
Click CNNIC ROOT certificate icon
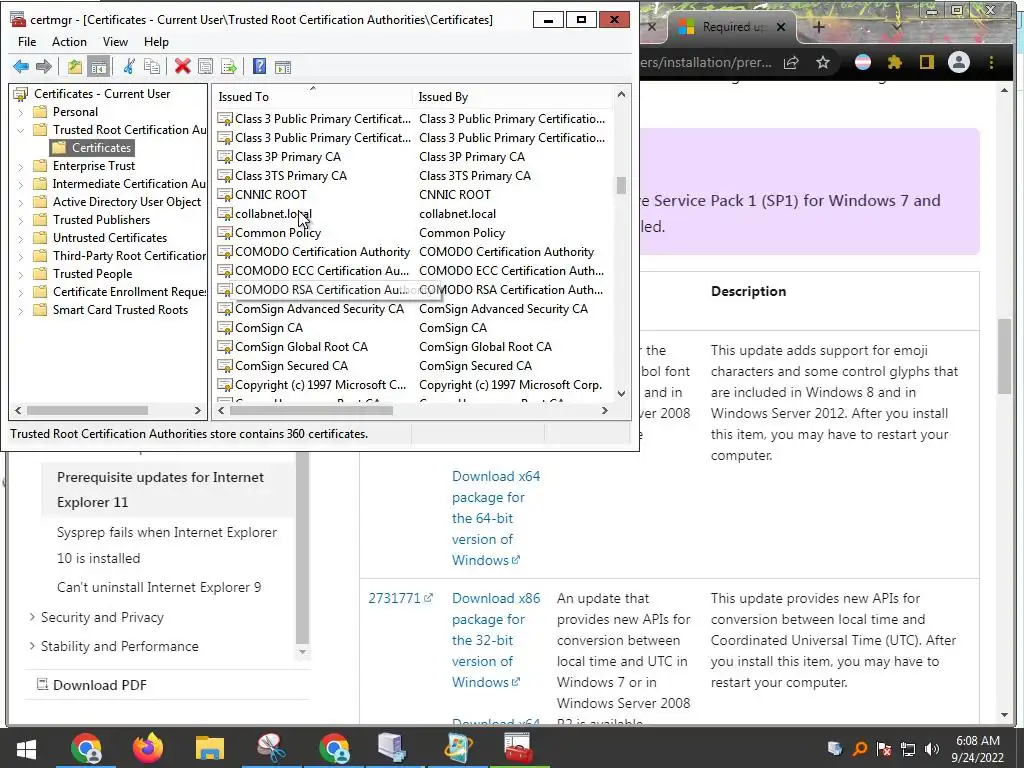225,195
